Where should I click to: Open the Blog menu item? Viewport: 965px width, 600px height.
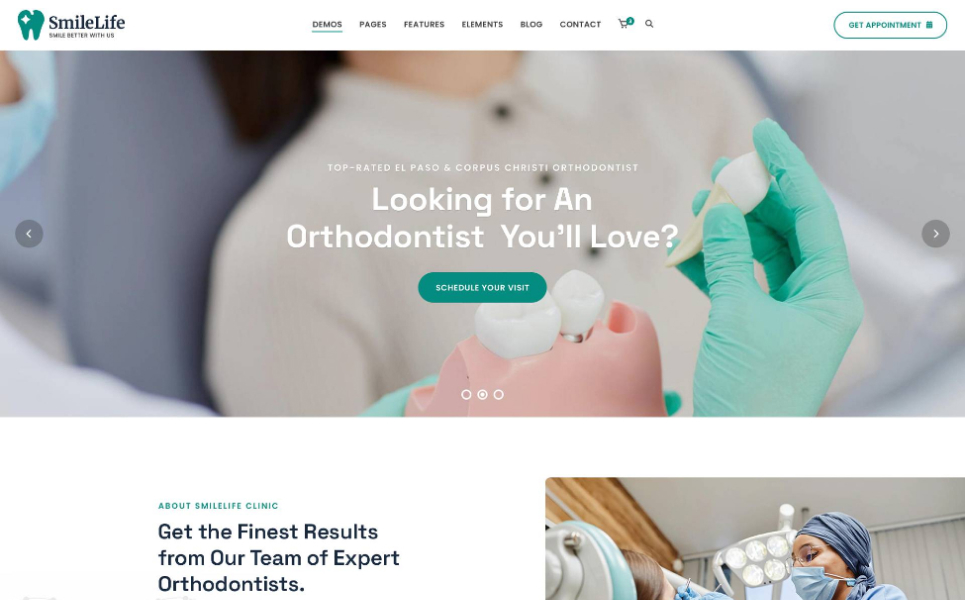(x=531, y=25)
